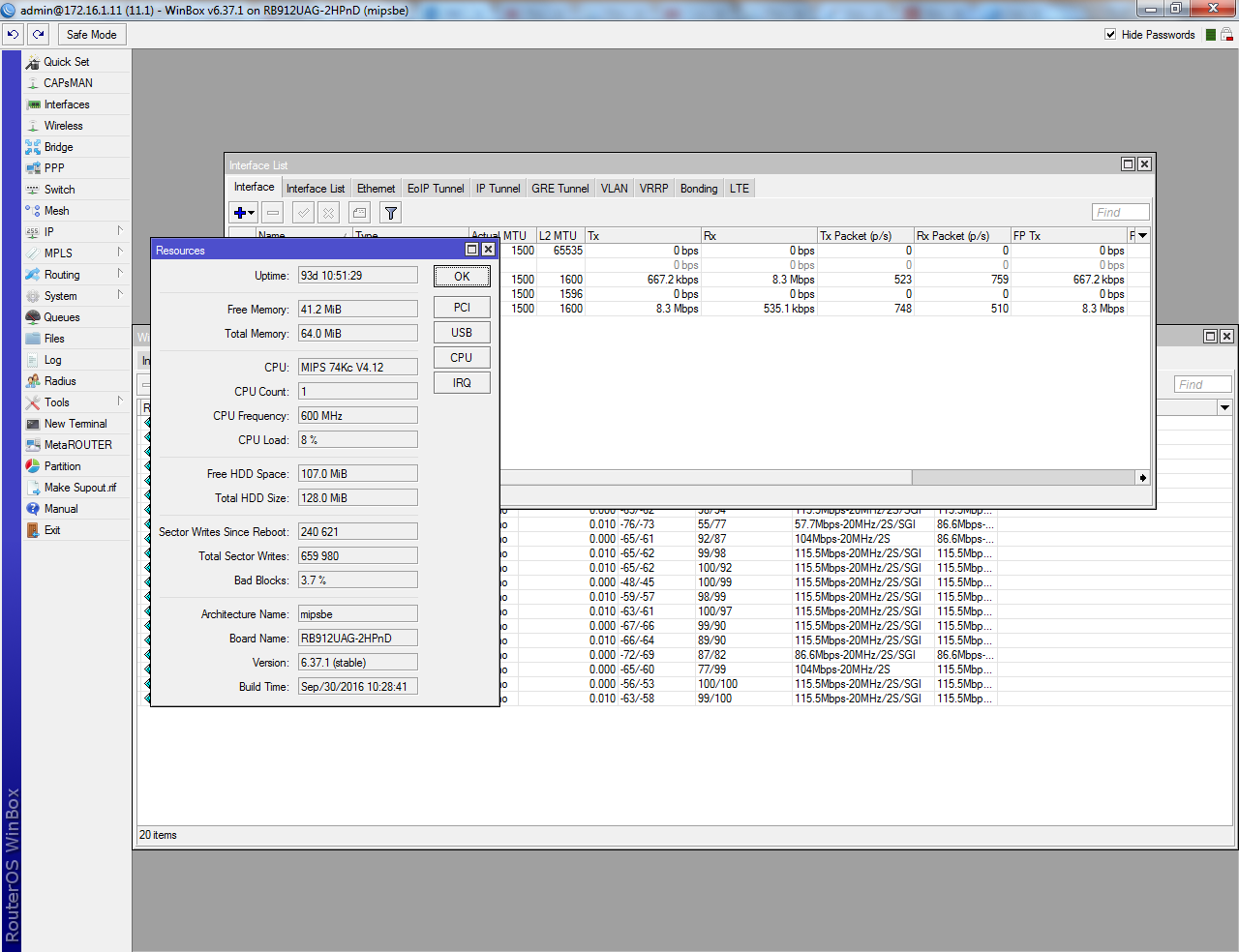Click the IRQ button in Resources

(x=462, y=383)
